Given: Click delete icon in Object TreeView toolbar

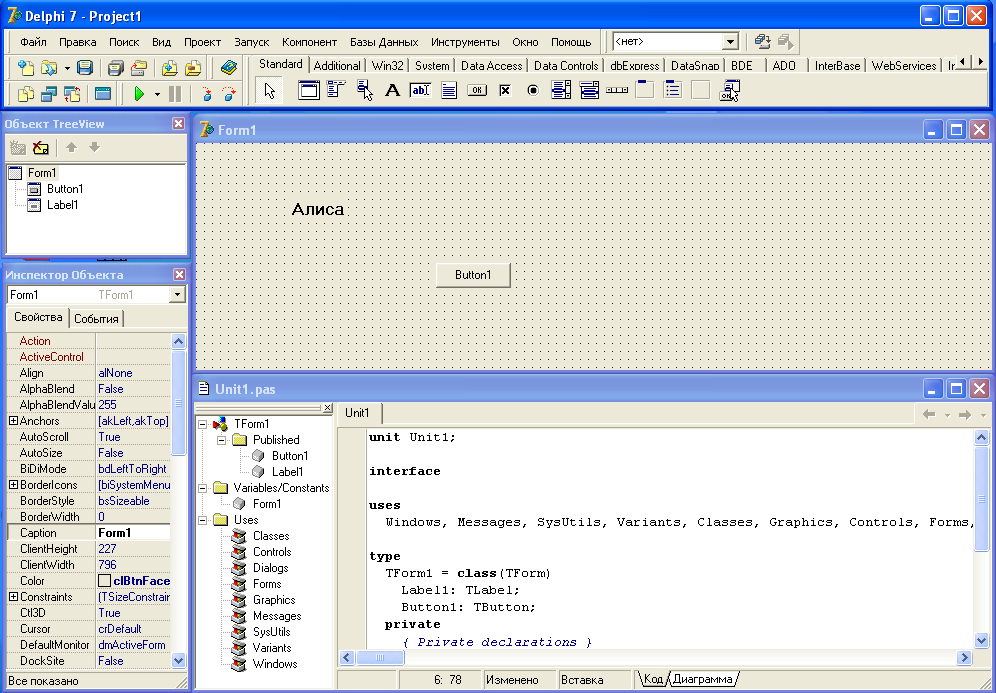Looking at the screenshot, I should point(41,148).
